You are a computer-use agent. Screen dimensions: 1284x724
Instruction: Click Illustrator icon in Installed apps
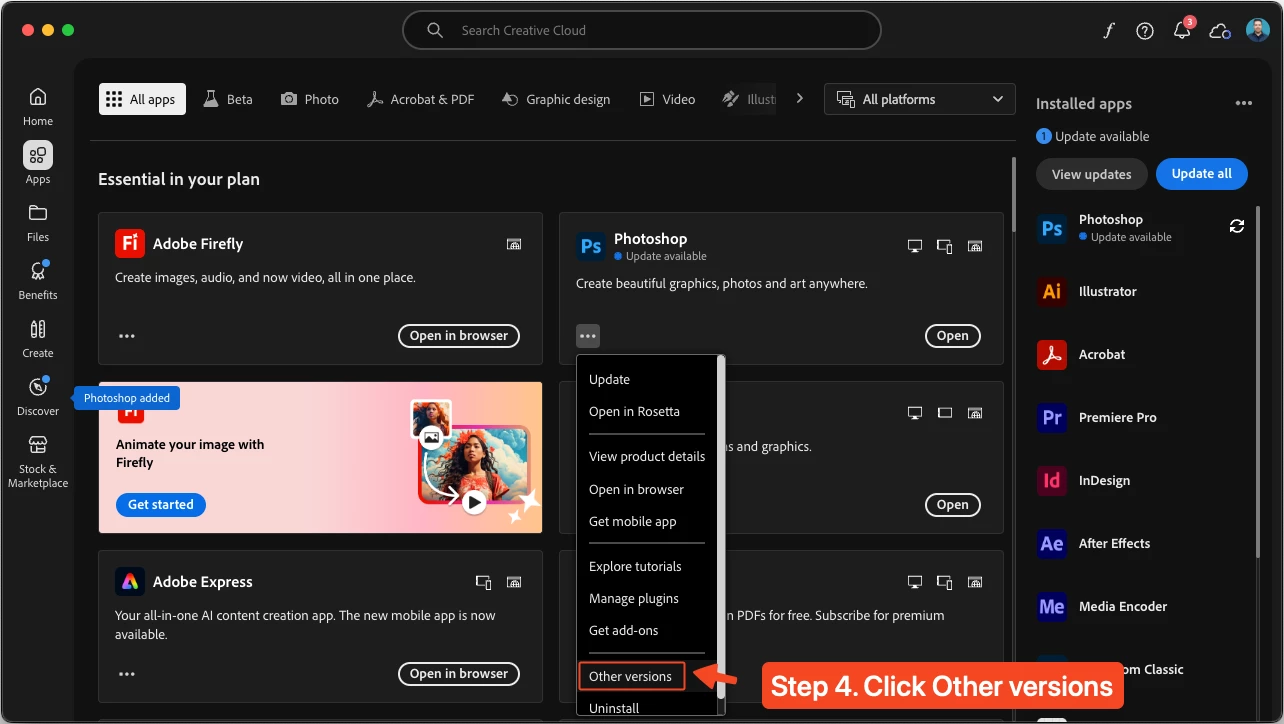pyautogui.click(x=1052, y=291)
